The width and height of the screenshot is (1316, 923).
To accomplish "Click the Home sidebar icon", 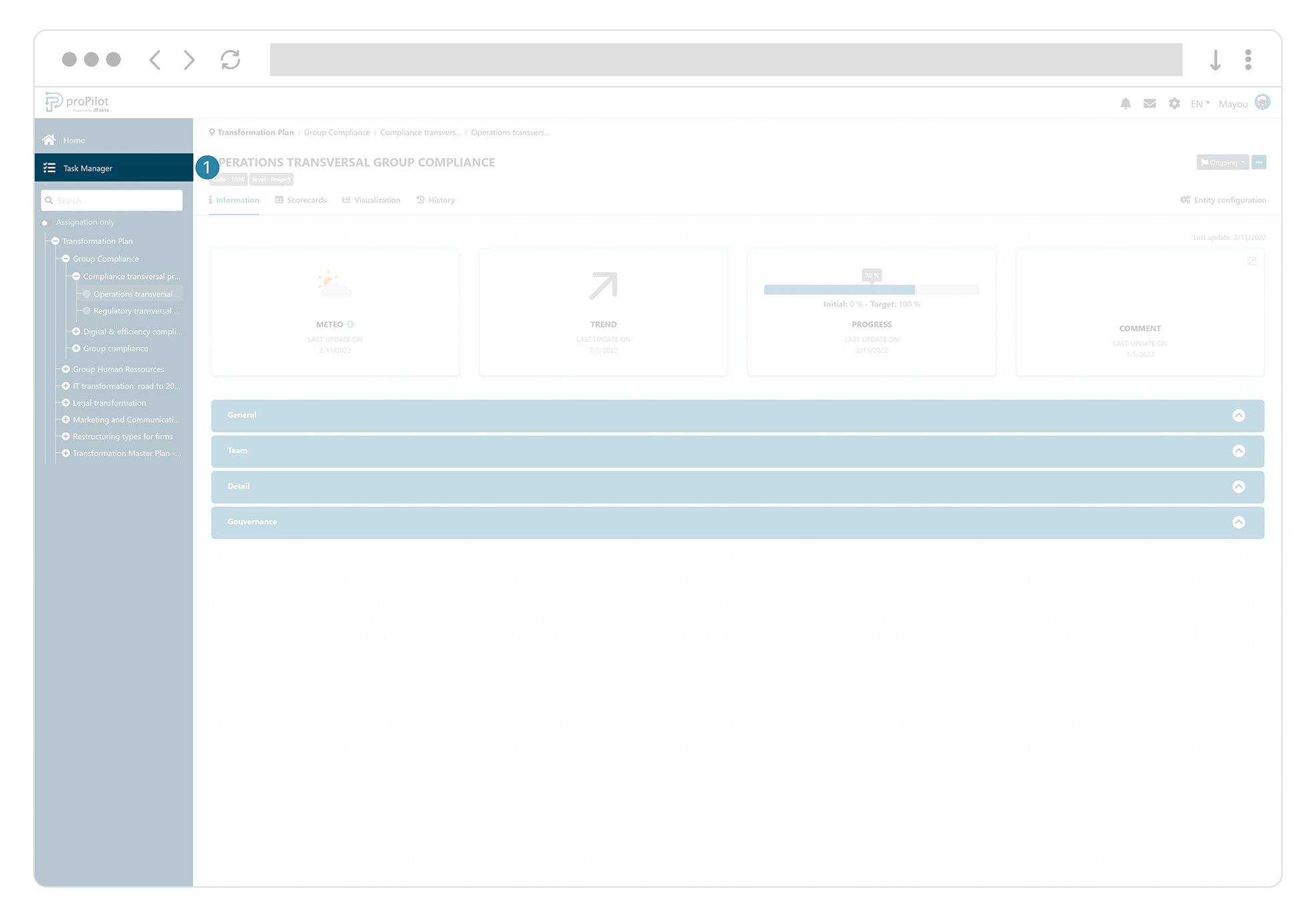I will (49, 139).
